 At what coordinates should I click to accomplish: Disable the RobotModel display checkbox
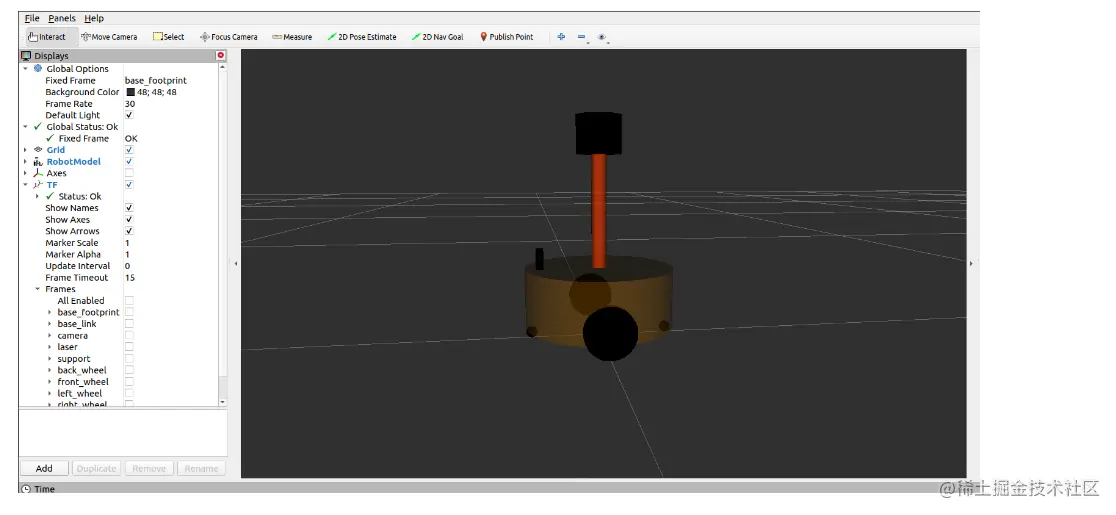click(129, 161)
